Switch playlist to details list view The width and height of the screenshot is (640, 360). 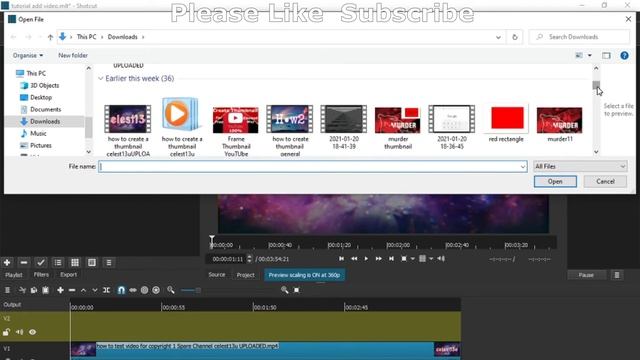point(58,262)
